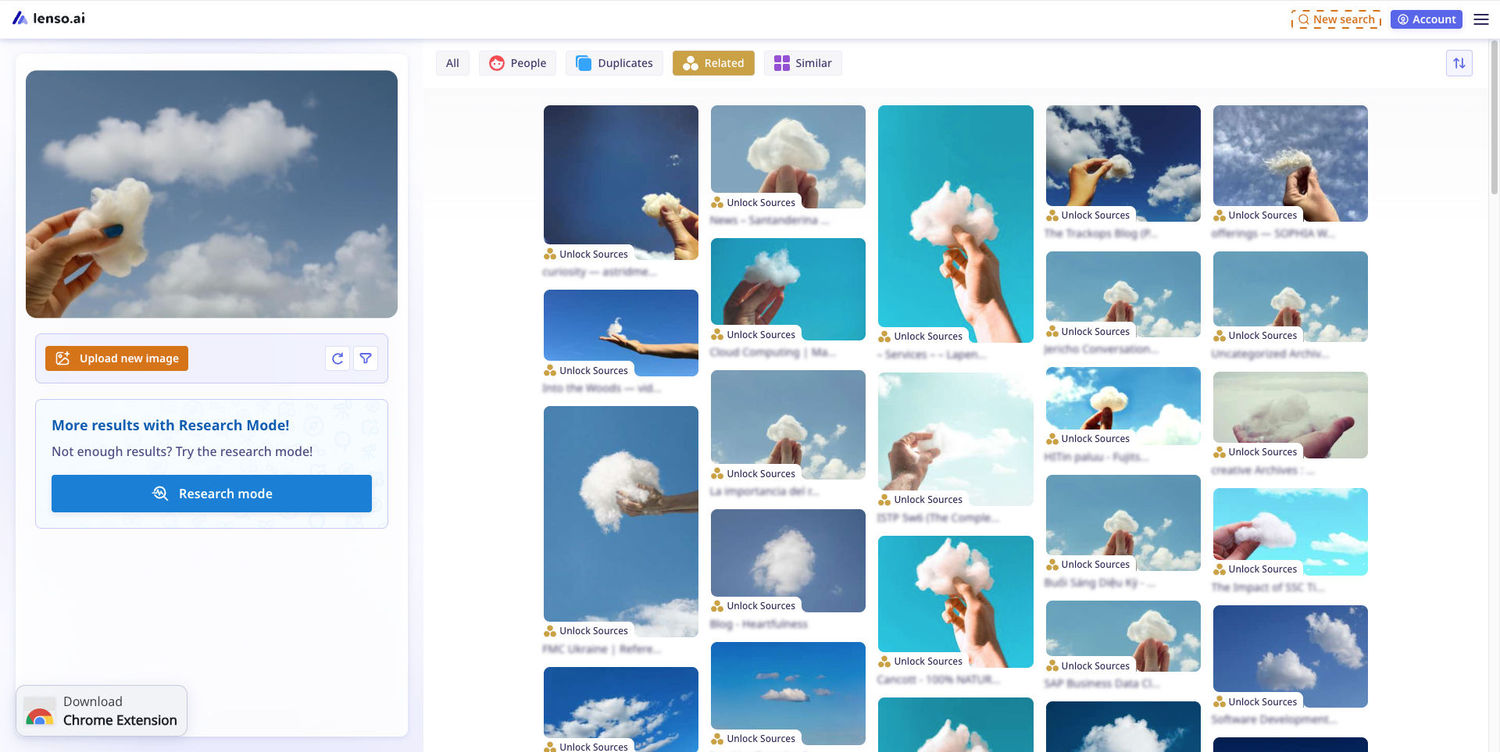Select the All results tab

(453, 63)
